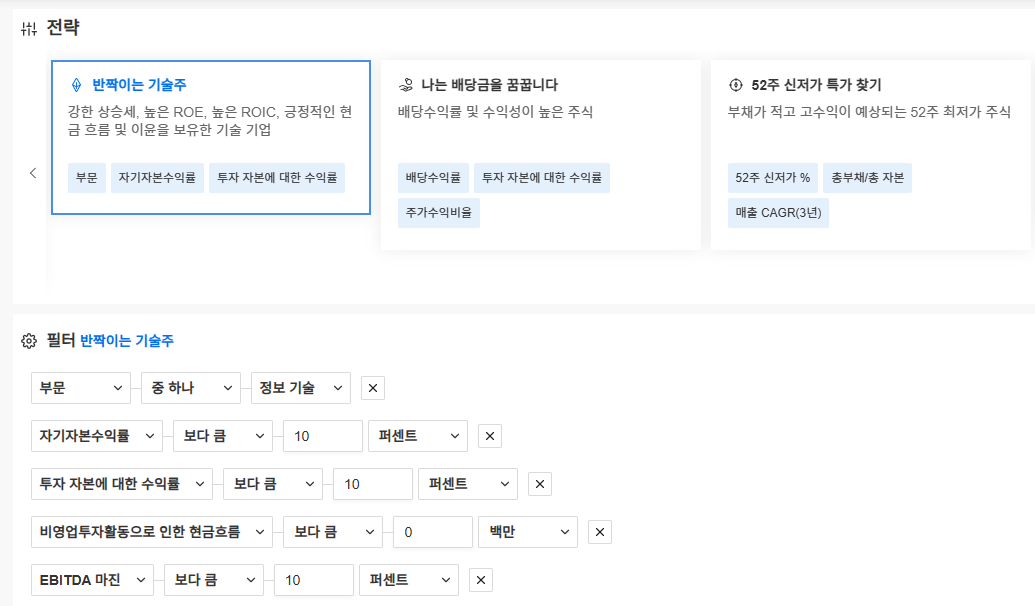Image resolution: width=1035 pixels, height=606 pixels.
Task: Click the 총부채/총 자본 tag chip
Action: pos(867,178)
